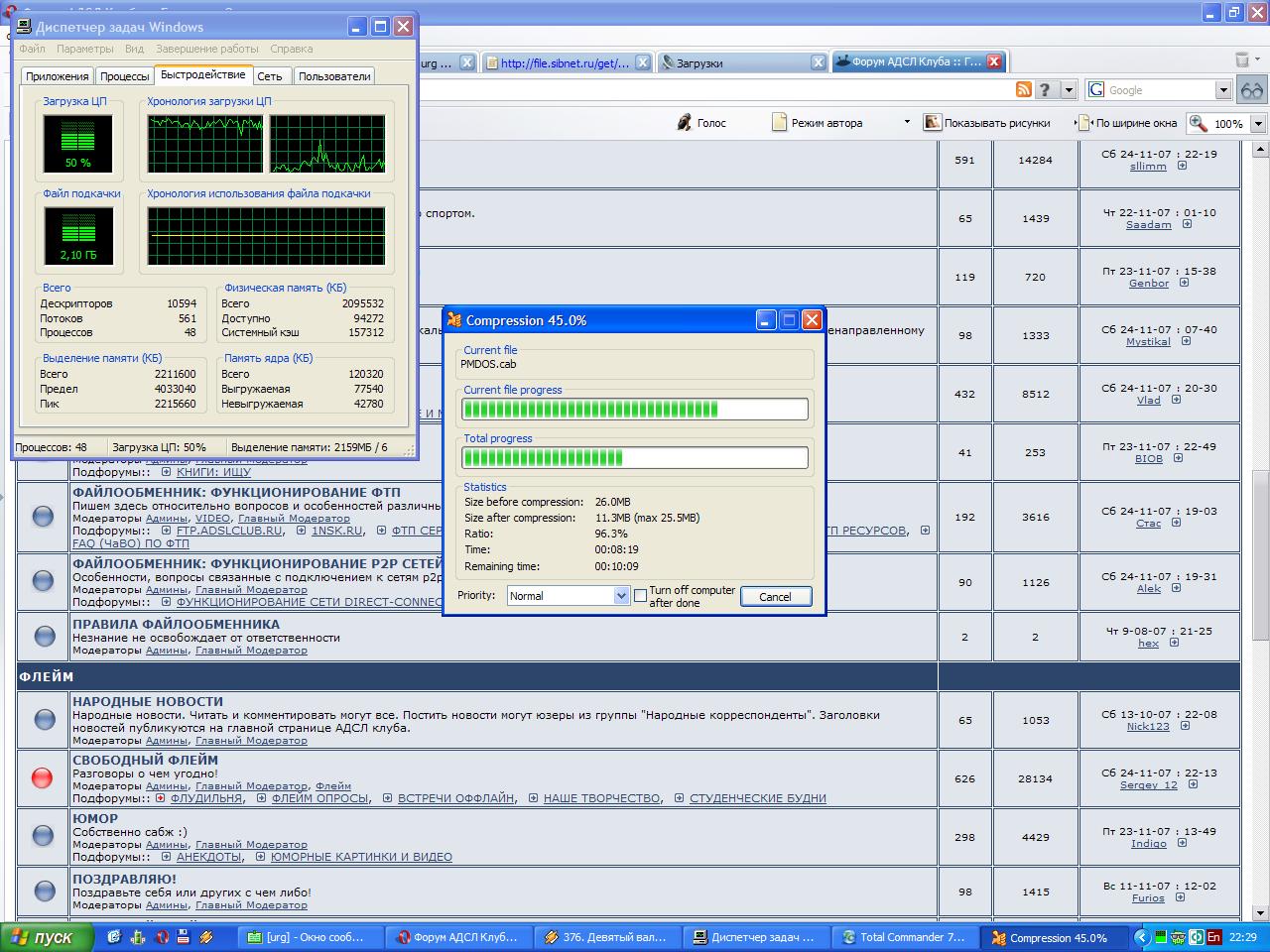Viewport: 1270px width, 952px height.
Task: Switch to the Сеть tab in Task Manager
Action: [270, 76]
